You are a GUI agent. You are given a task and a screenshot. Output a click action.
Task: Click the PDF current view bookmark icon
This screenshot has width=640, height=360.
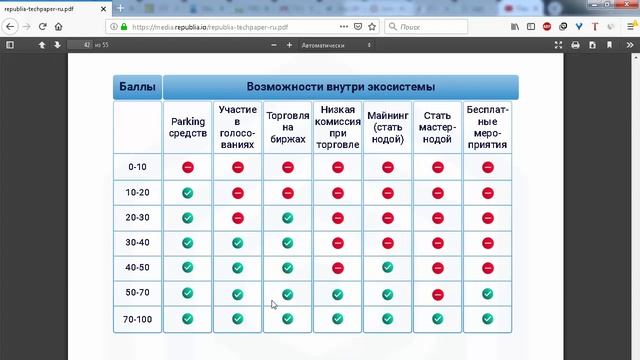point(609,45)
